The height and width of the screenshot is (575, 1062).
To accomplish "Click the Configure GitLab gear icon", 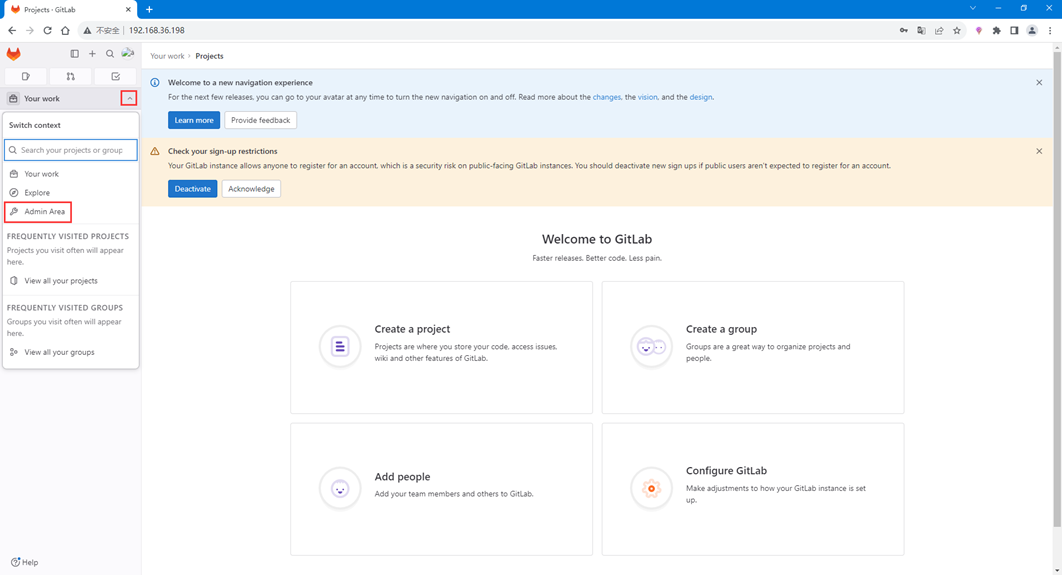I will [x=651, y=488].
